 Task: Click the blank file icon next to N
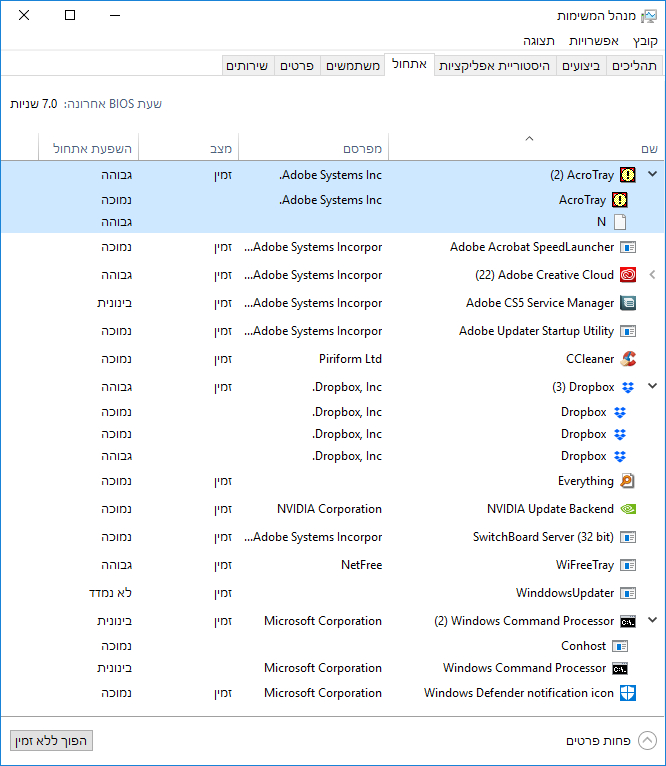[620, 222]
